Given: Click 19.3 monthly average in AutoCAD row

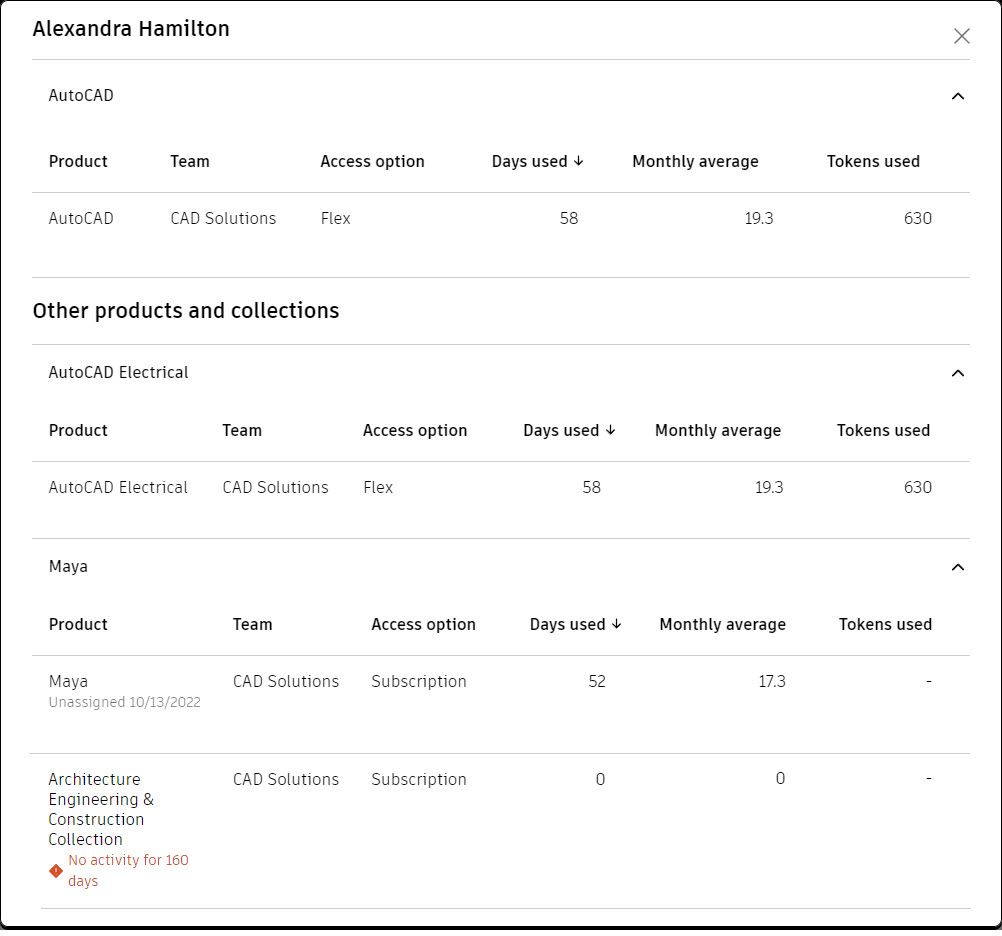Looking at the screenshot, I should coord(759,219).
